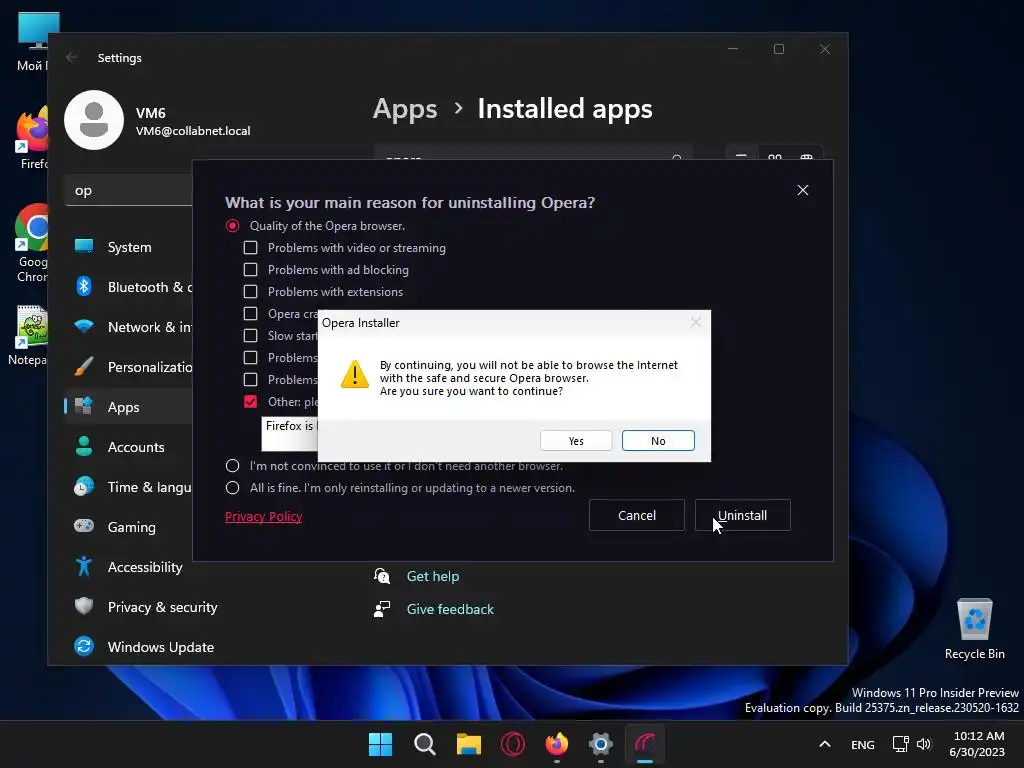
Task: Click No in Opera Installer dialog
Action: tap(658, 441)
